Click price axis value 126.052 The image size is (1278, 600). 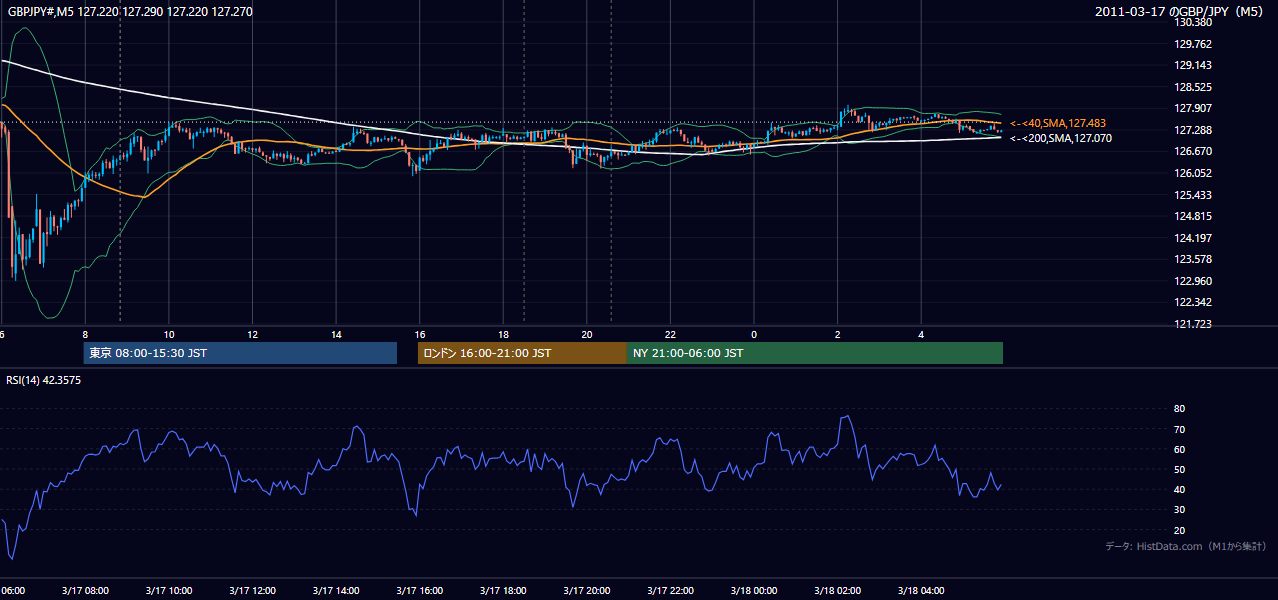pos(1193,173)
